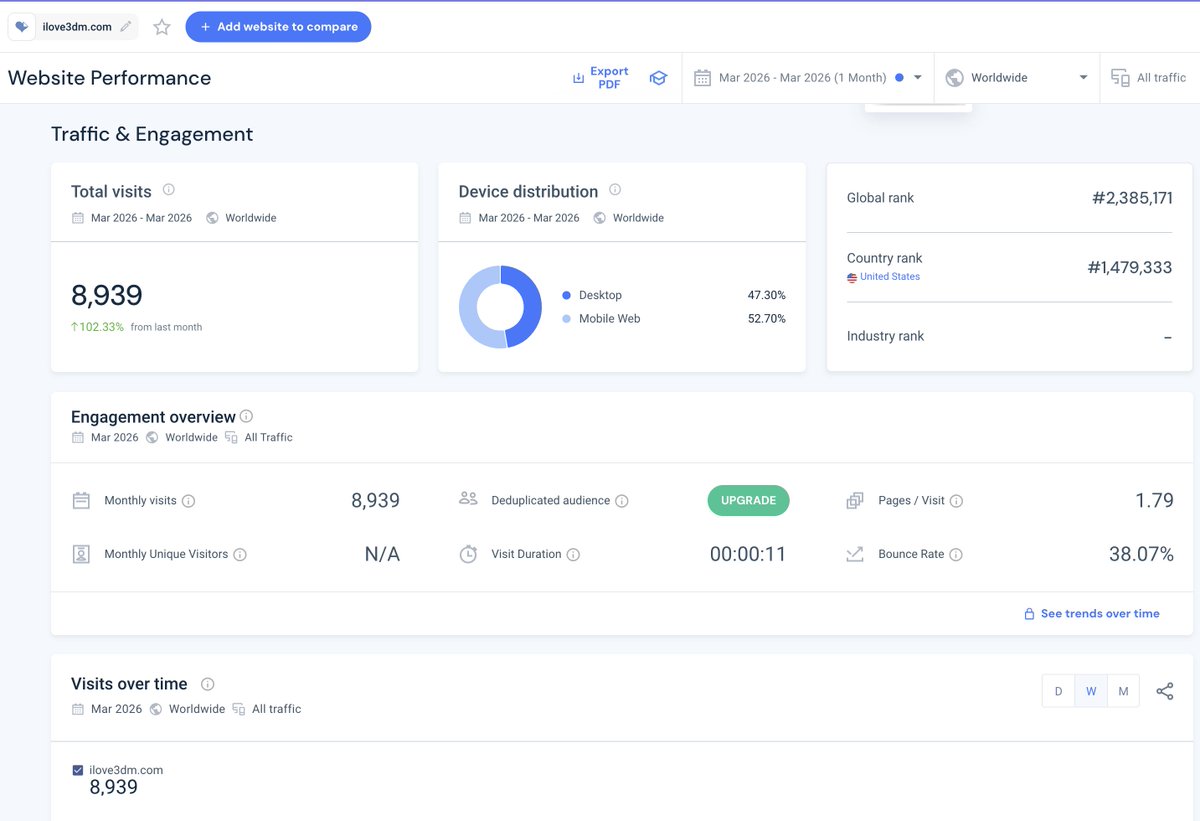
Task: Open info icon next to Monthly visits
Action: pyautogui.click(x=188, y=501)
